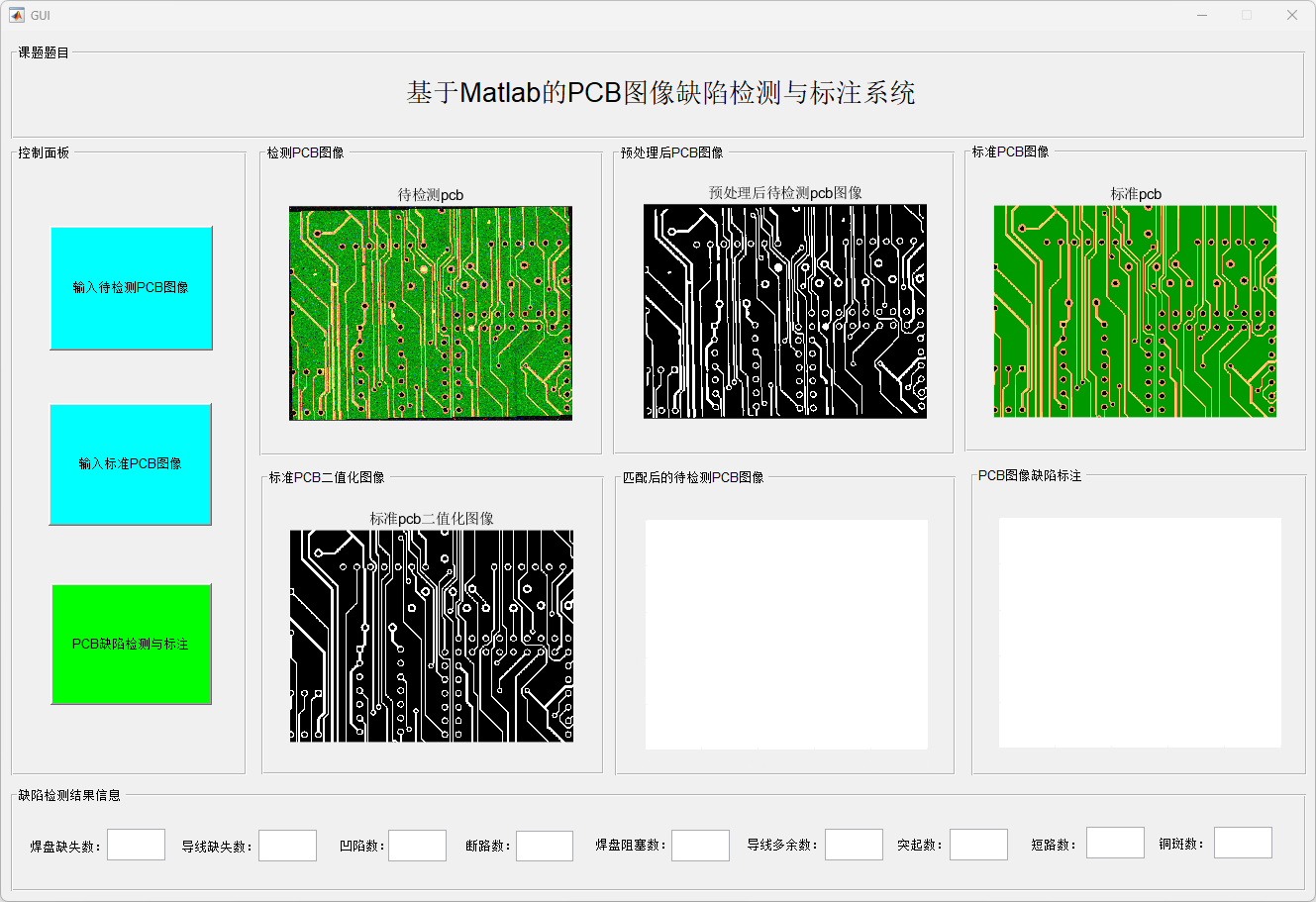Select the 预处理后待检测pcb图像 preview
The width and height of the screenshot is (1316, 902).
click(785, 313)
